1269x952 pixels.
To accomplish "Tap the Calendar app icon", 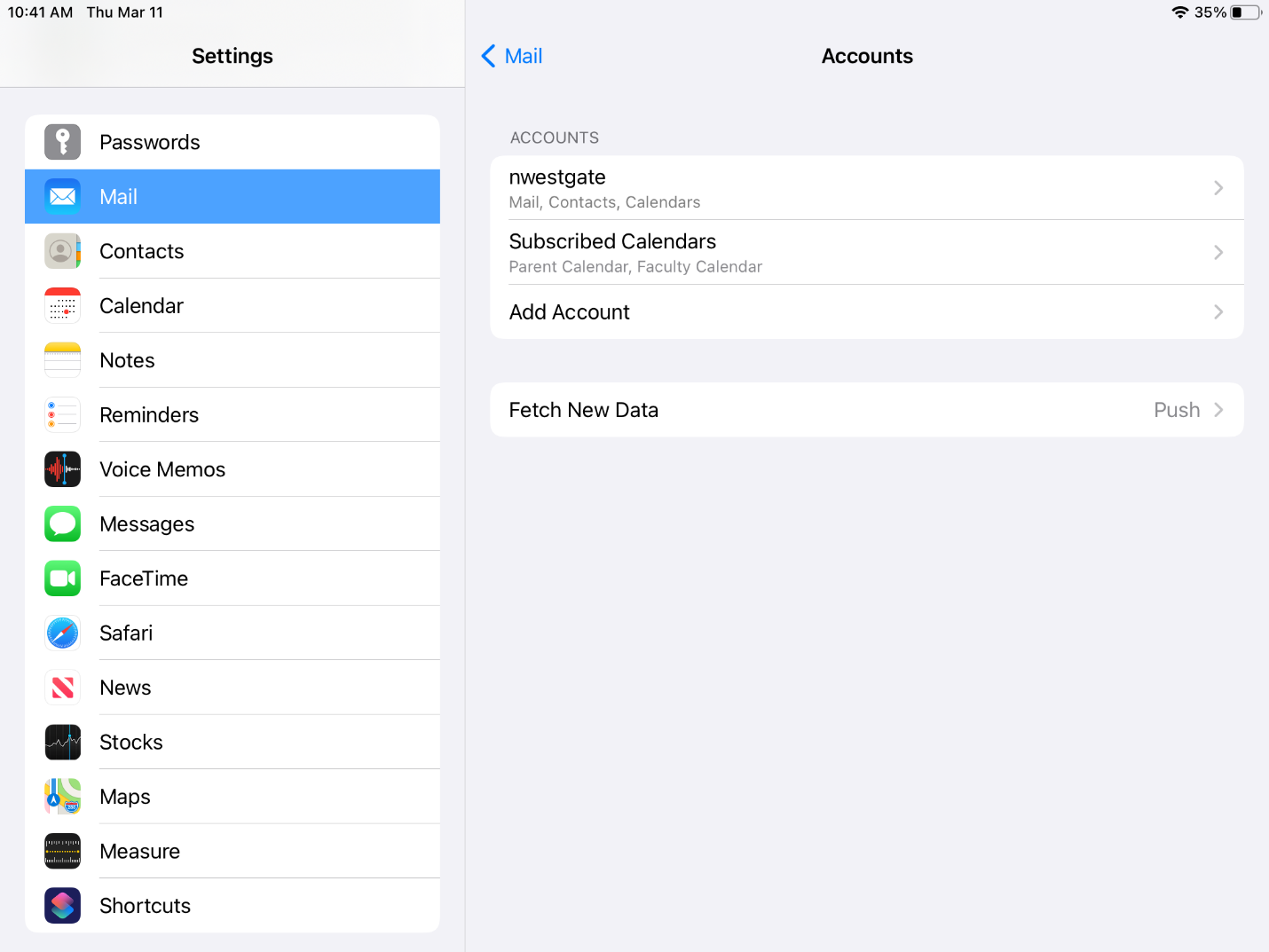I will 62,305.
